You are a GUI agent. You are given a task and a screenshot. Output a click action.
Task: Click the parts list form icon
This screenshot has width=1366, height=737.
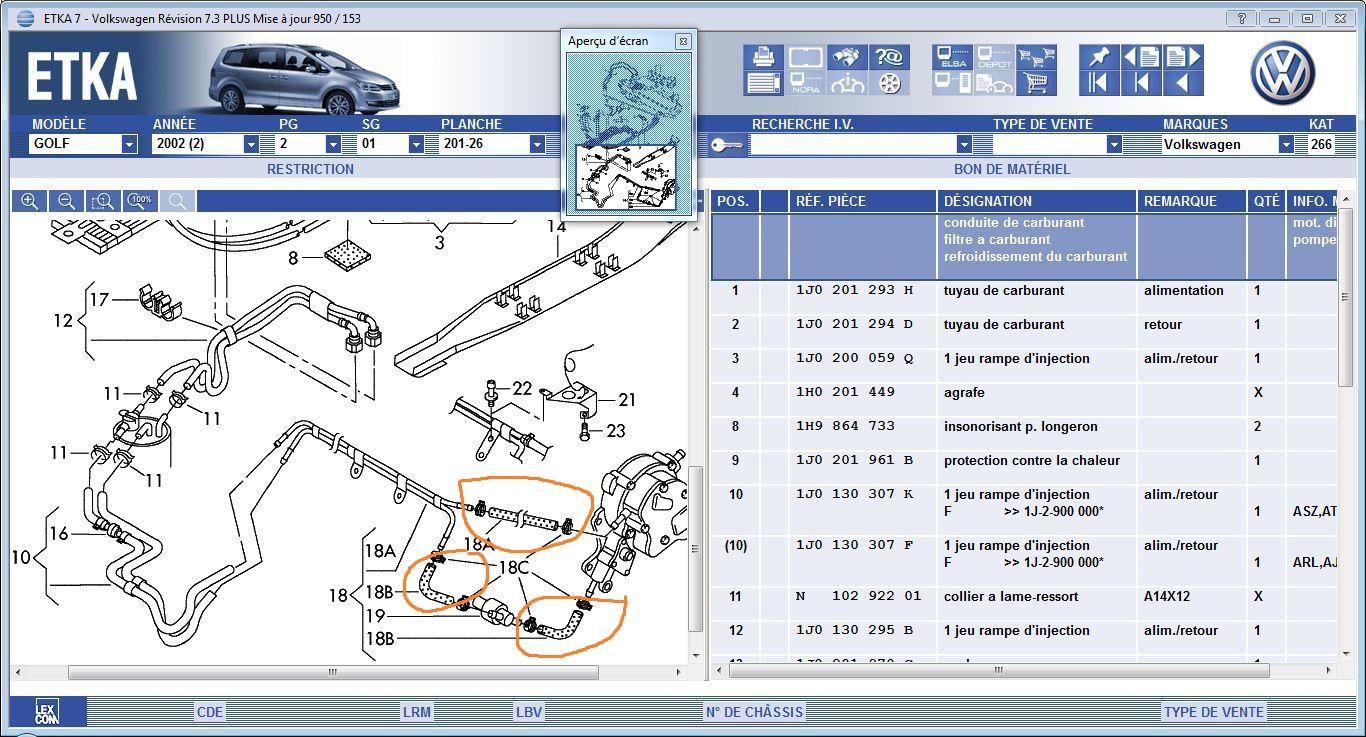coord(764,83)
